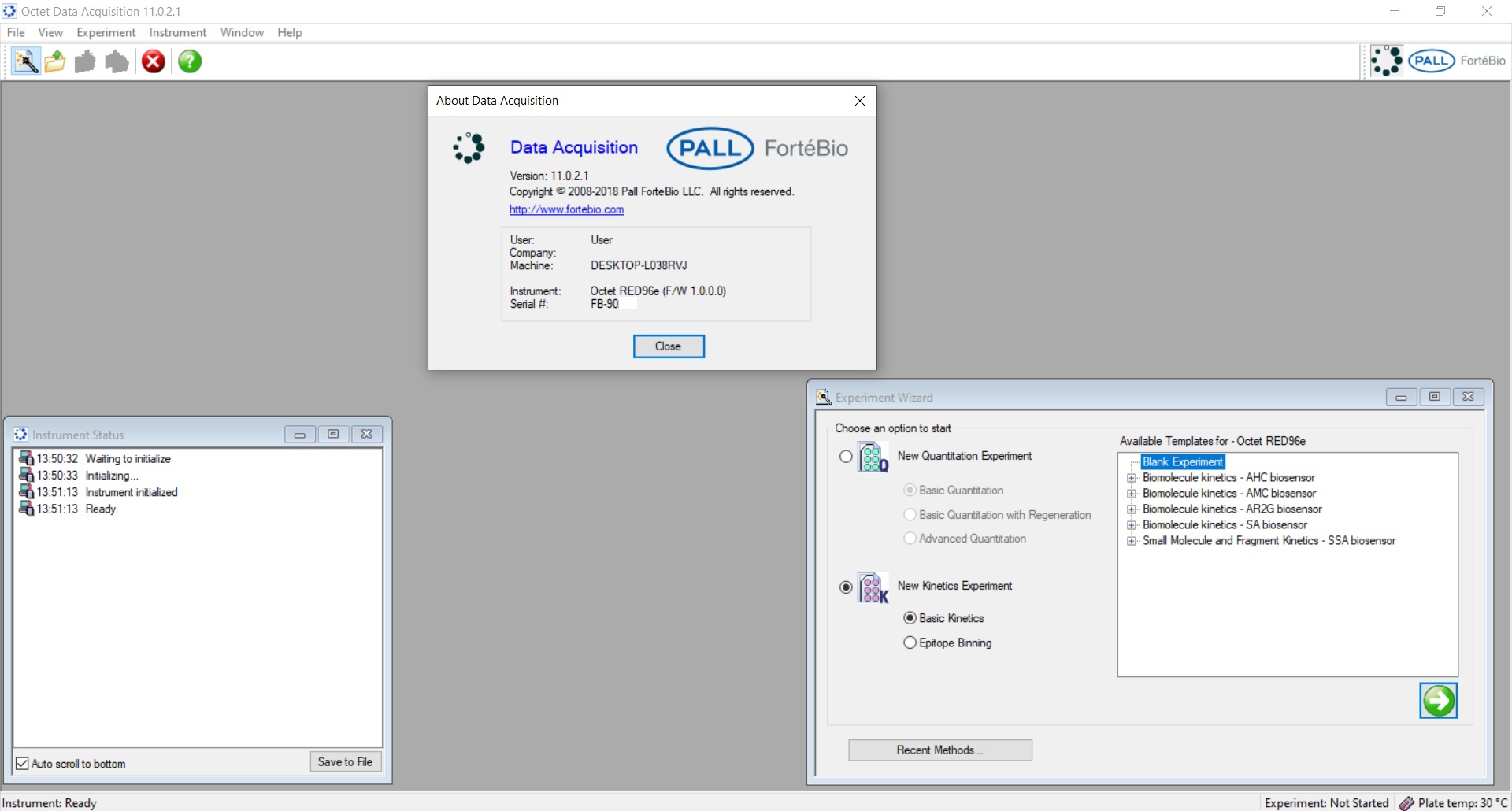Expand Biomolecule kinetics - SA biosensor node
The height and width of the screenshot is (811, 1512).
[x=1132, y=525]
